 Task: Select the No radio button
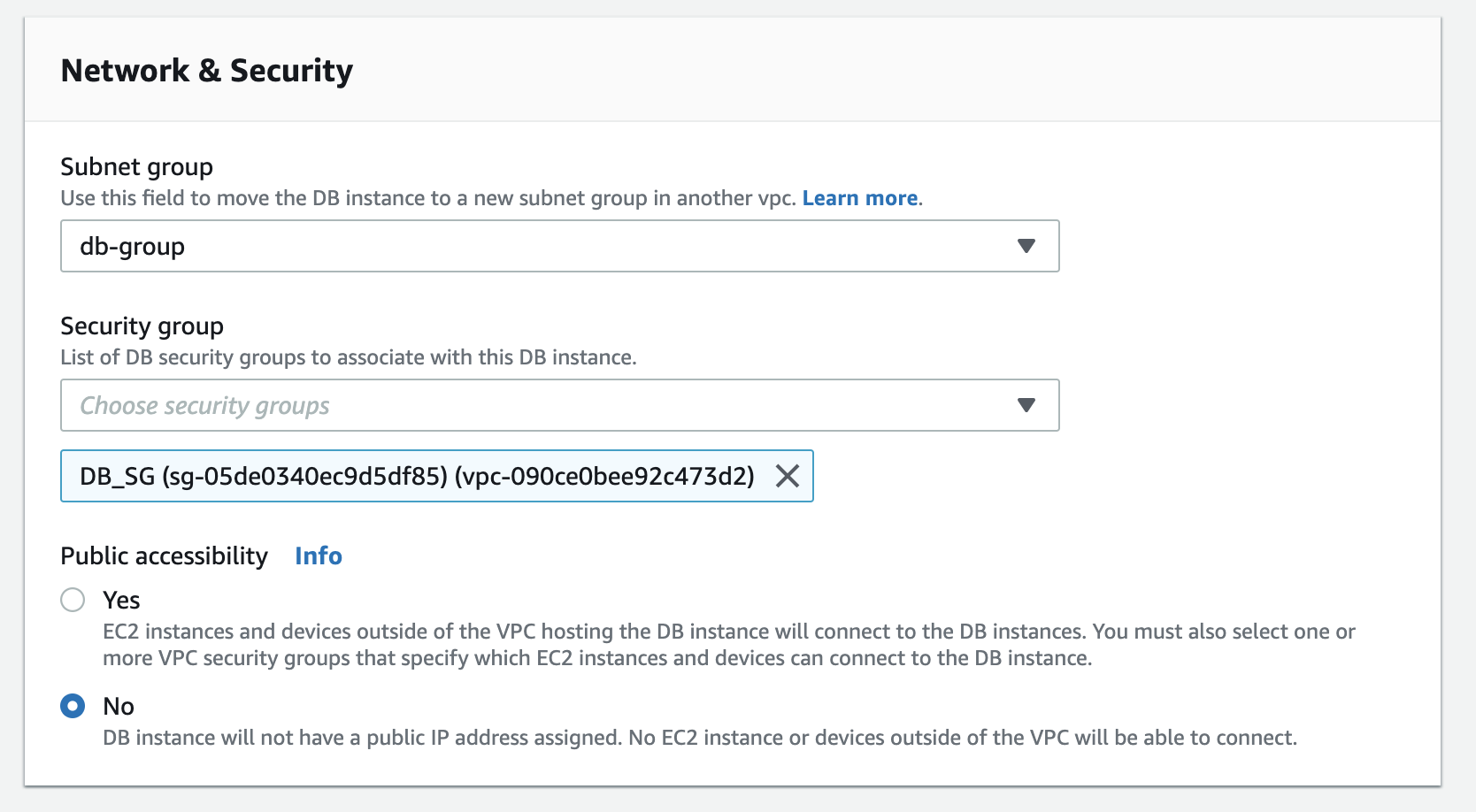click(73, 706)
